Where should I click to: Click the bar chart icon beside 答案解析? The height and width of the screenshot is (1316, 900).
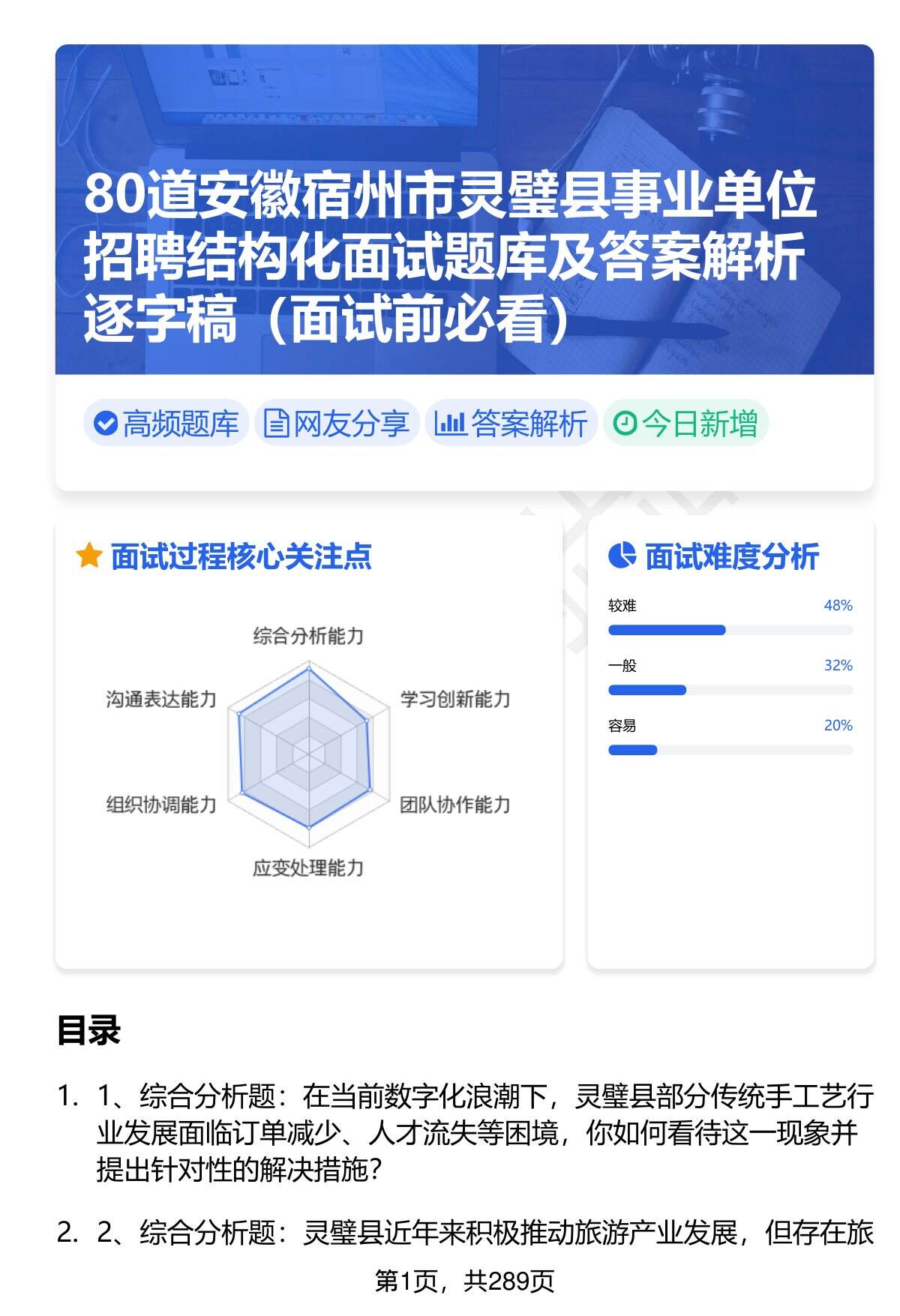click(x=450, y=424)
